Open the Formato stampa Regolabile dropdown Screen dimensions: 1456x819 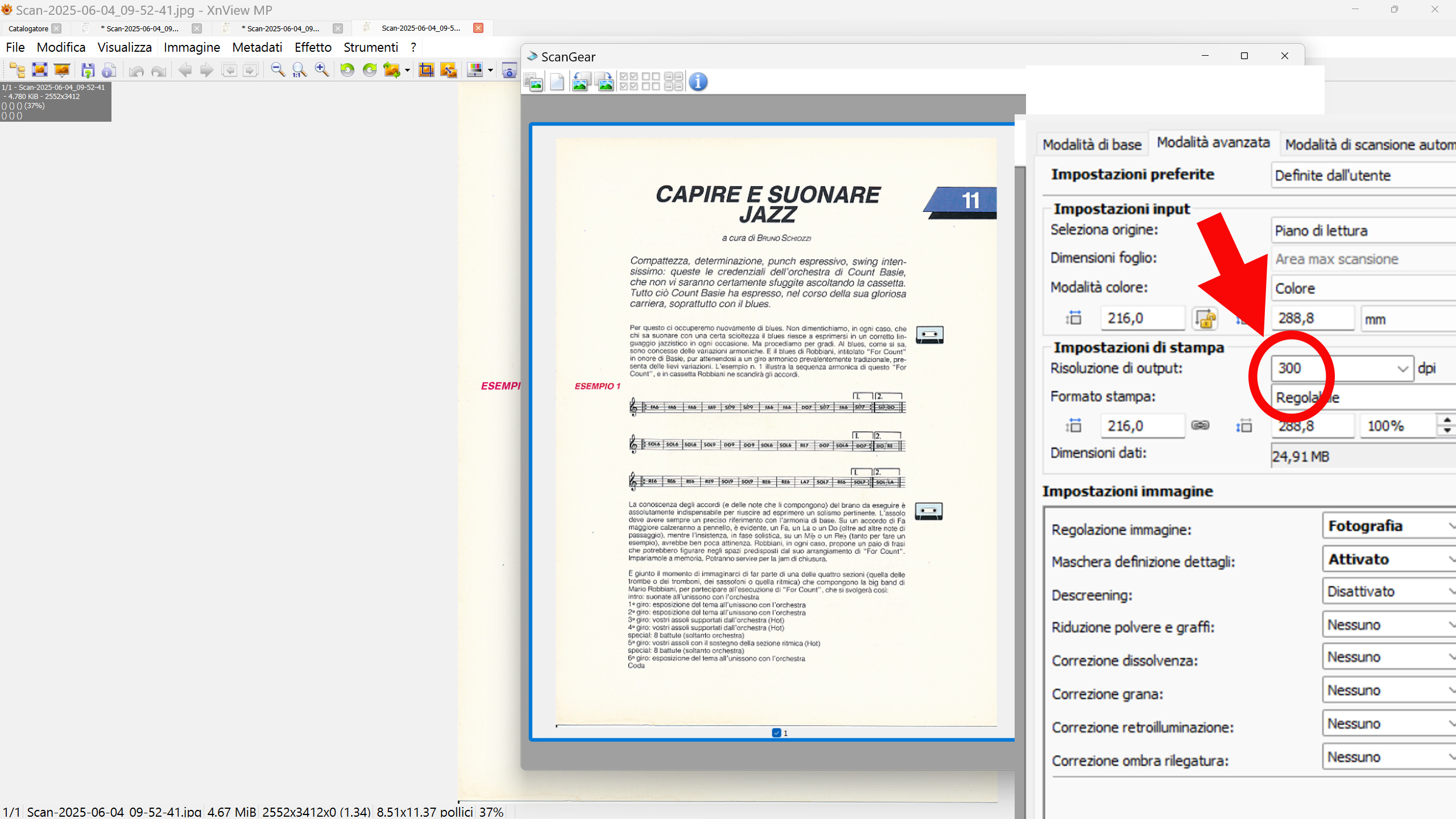[1363, 397]
